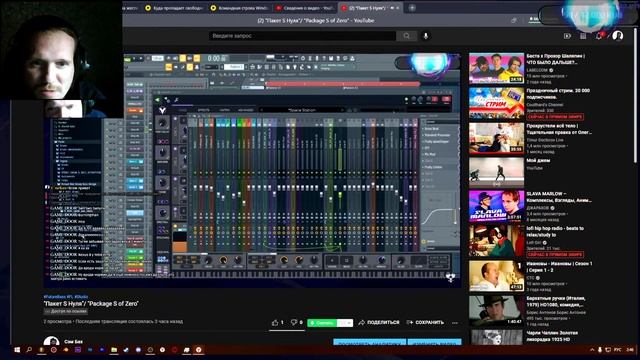
Task: Open more actions three-dot menu under video
Action: [x=455, y=322]
